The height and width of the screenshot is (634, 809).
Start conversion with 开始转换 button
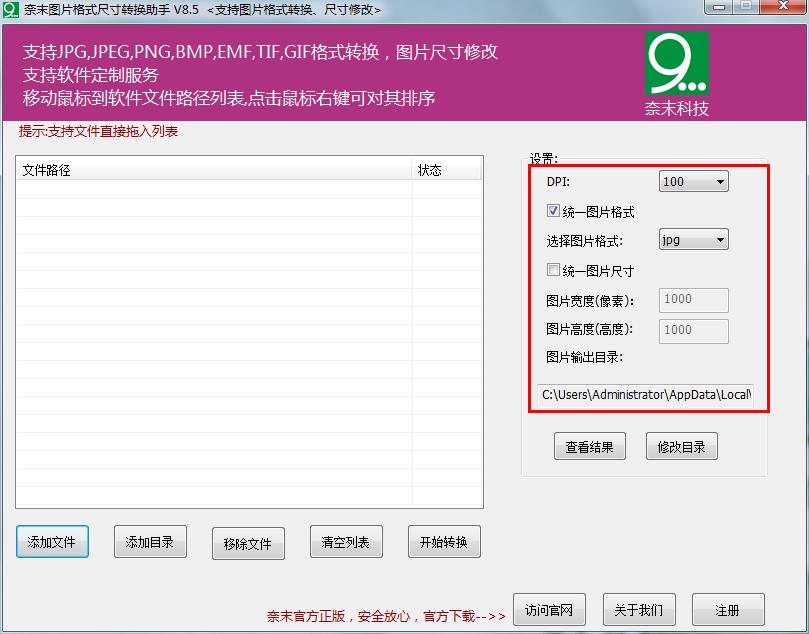[x=444, y=542]
